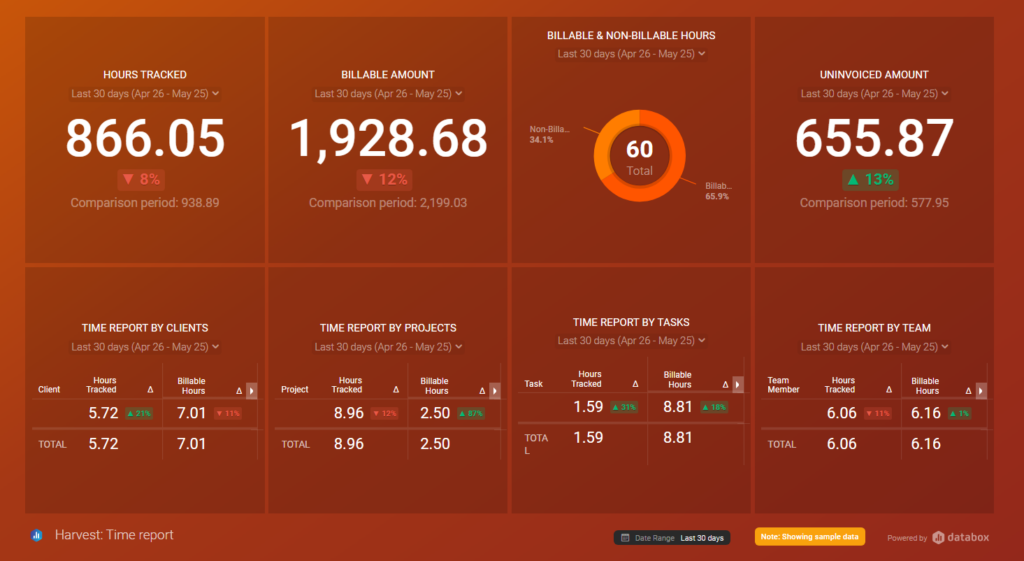Click Billable Hours header in Projects table
The height and width of the screenshot is (561, 1024).
pyautogui.click(x=435, y=386)
